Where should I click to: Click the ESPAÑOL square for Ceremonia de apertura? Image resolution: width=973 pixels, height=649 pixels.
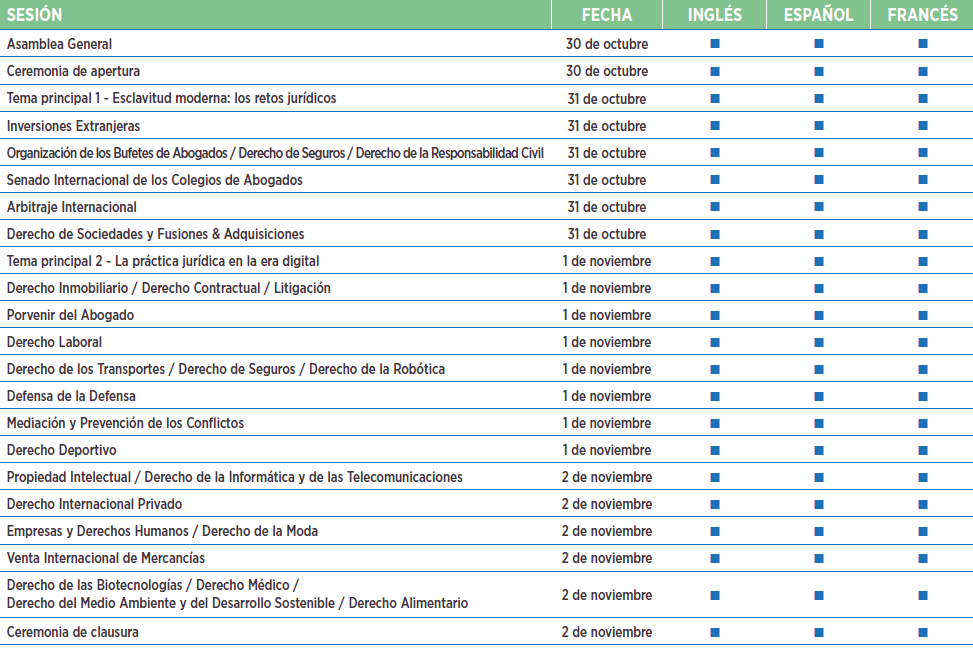(x=819, y=71)
